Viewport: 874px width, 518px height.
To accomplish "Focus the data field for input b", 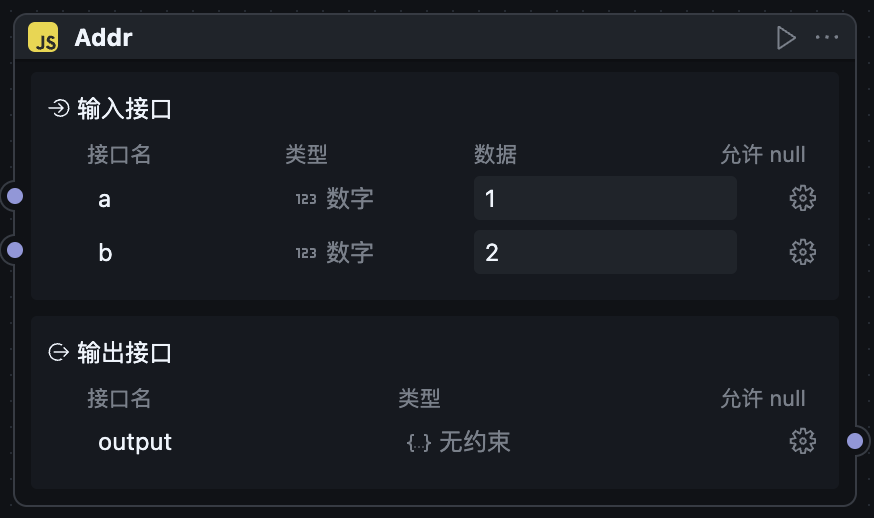I will point(605,252).
